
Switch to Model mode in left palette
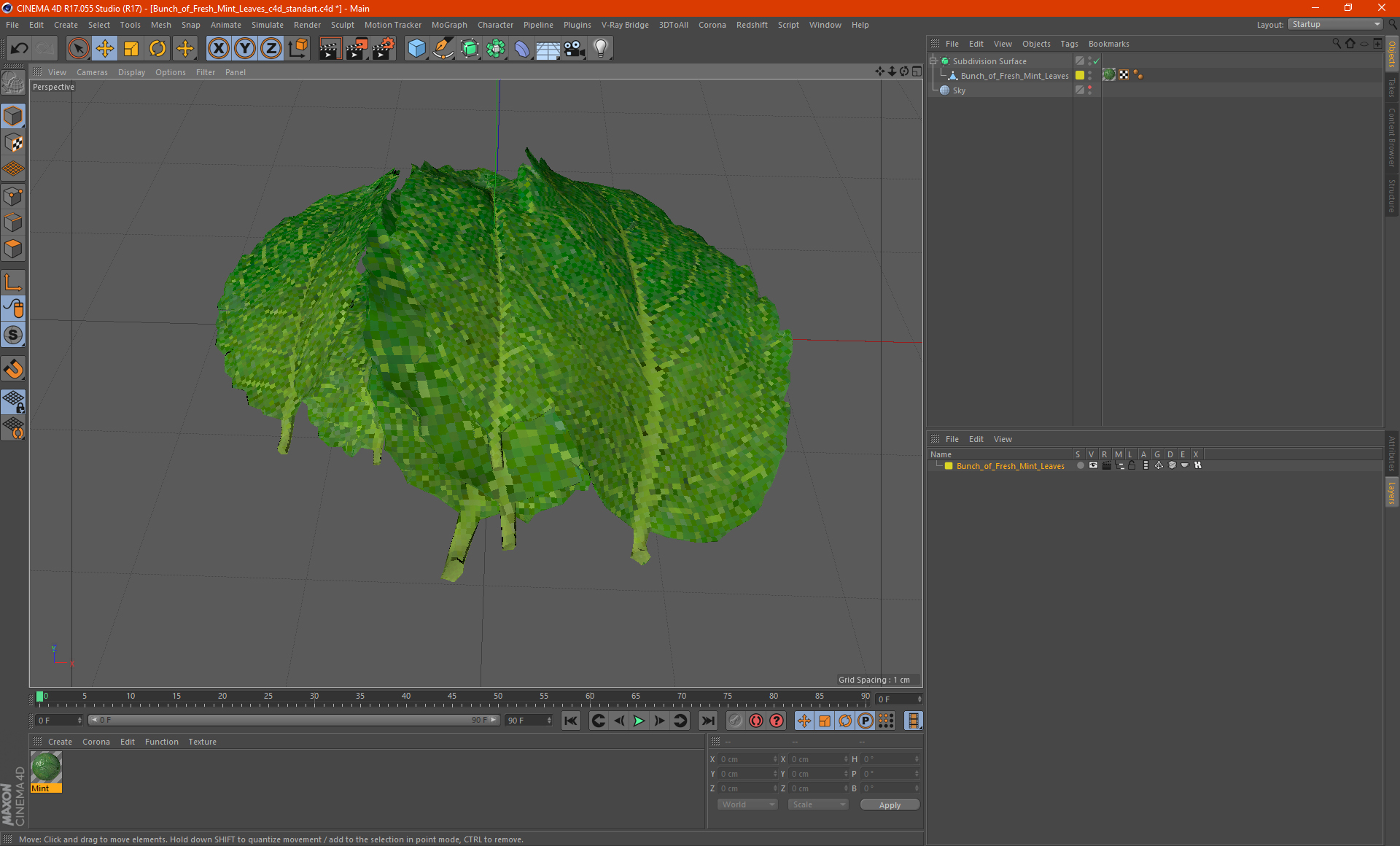[13, 117]
